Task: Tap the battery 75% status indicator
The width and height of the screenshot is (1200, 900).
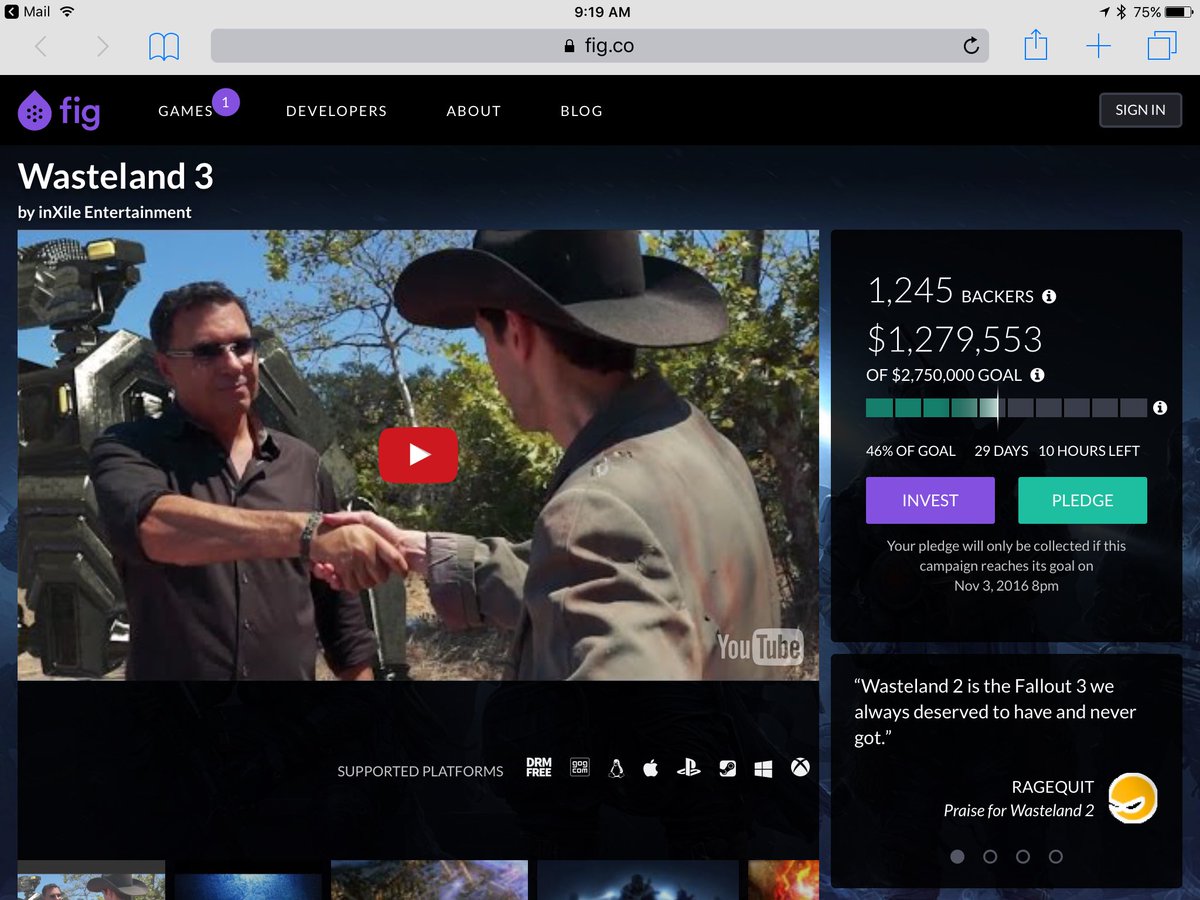Action: click(x=1164, y=12)
